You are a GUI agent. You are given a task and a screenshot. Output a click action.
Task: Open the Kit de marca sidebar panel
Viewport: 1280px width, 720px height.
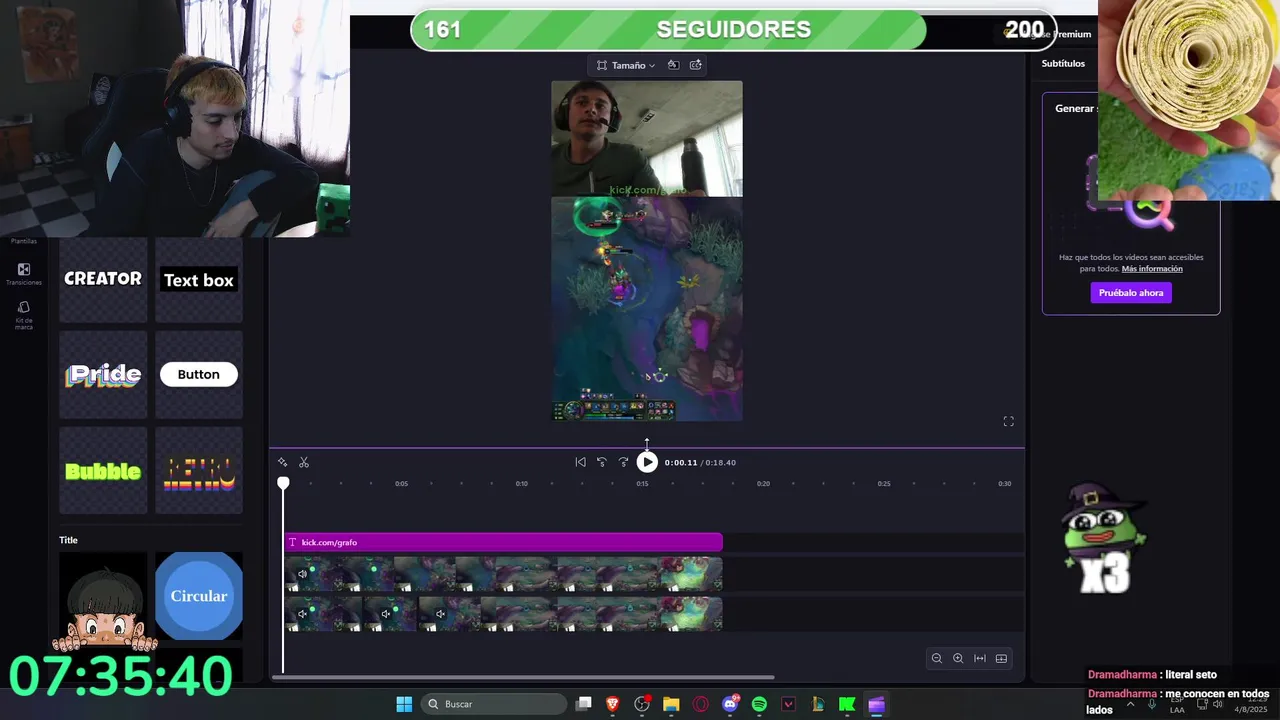24,315
